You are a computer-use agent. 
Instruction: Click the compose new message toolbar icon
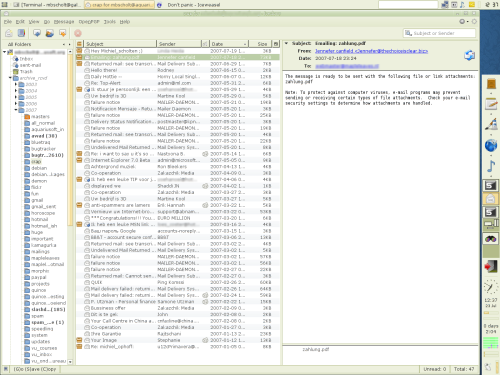click(9, 33)
